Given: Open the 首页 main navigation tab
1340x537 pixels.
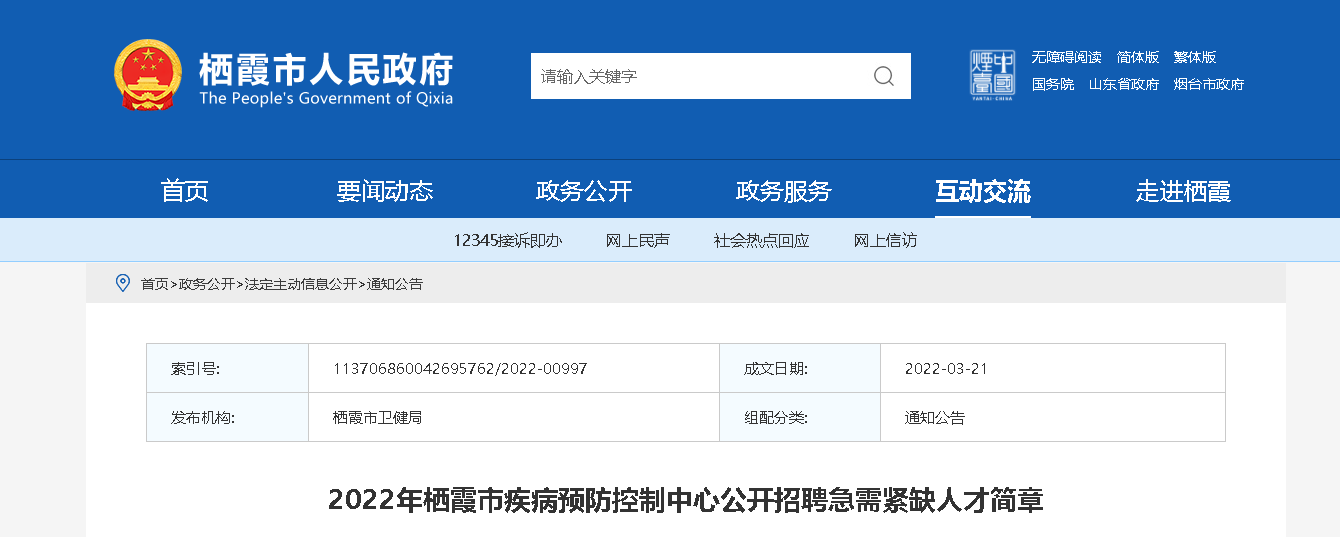Looking at the screenshot, I should tap(185, 191).
